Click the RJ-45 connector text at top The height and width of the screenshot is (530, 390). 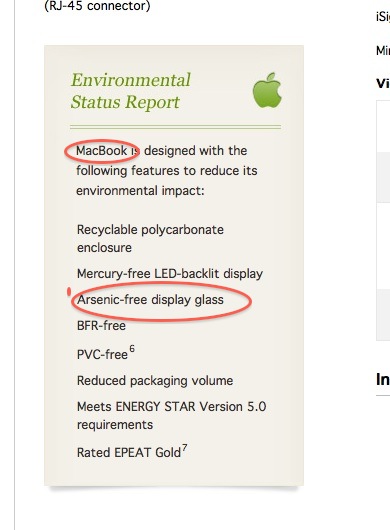coord(97,6)
